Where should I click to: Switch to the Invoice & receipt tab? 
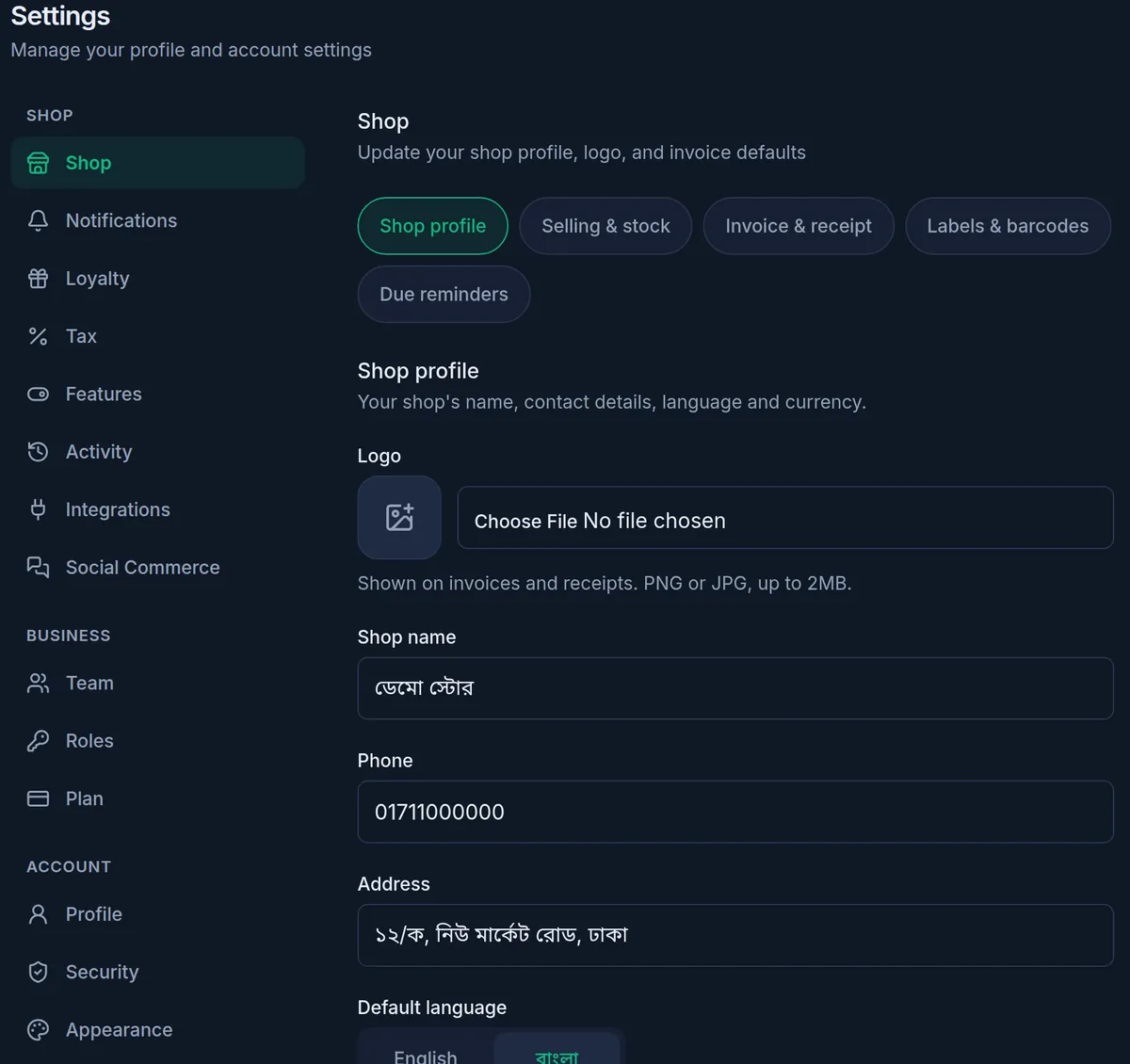pyautogui.click(x=799, y=226)
